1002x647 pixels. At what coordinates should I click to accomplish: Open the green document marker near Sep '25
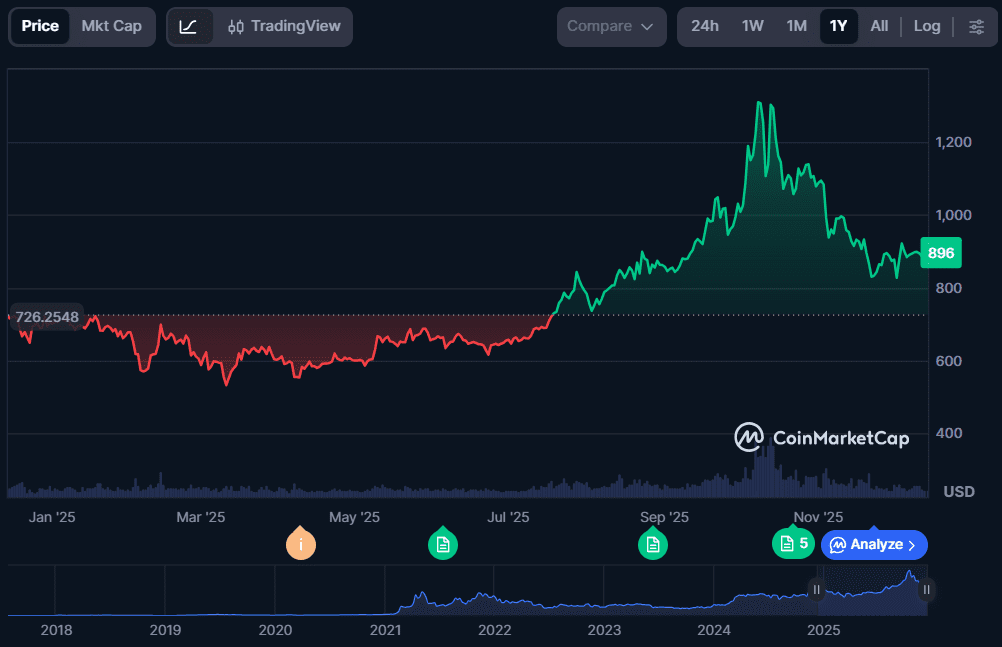(653, 544)
